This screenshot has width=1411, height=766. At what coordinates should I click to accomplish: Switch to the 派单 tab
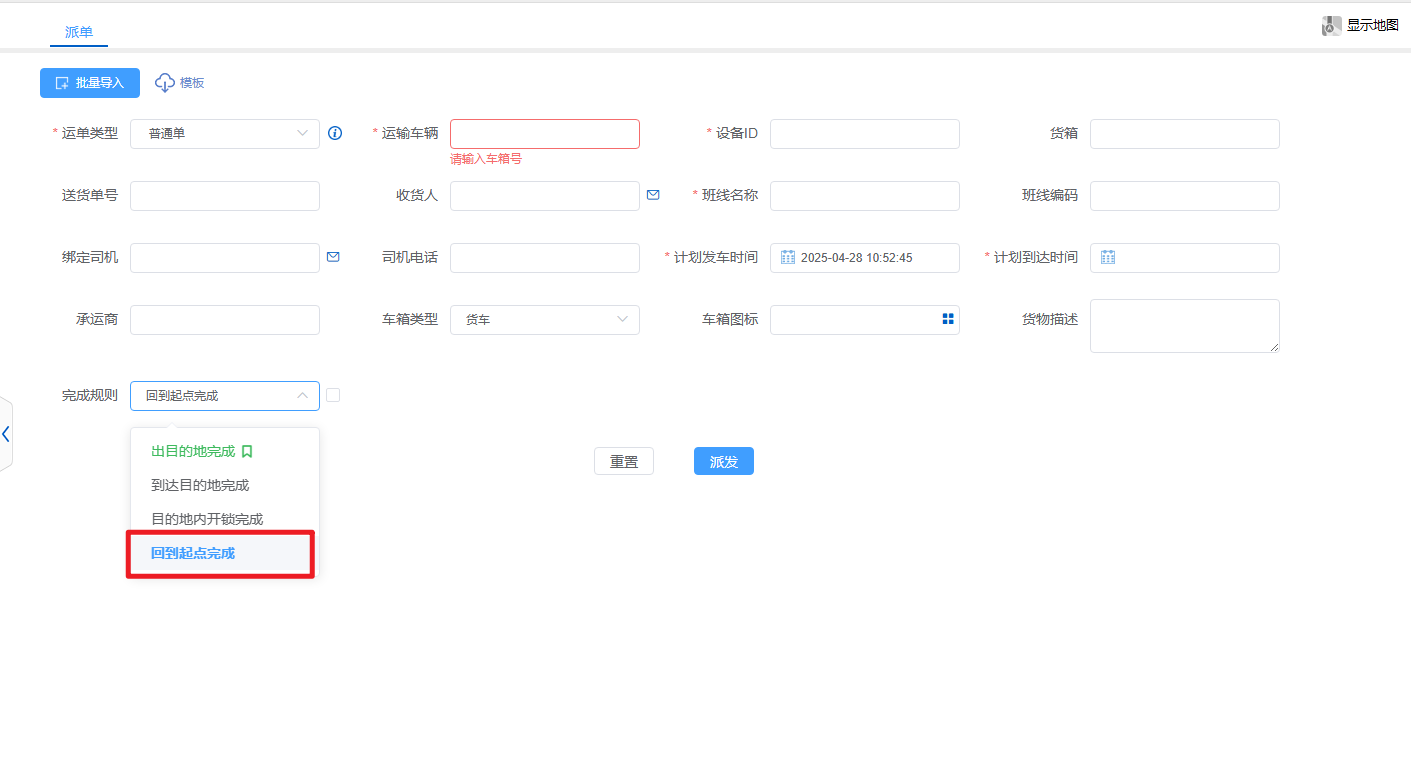click(x=79, y=32)
